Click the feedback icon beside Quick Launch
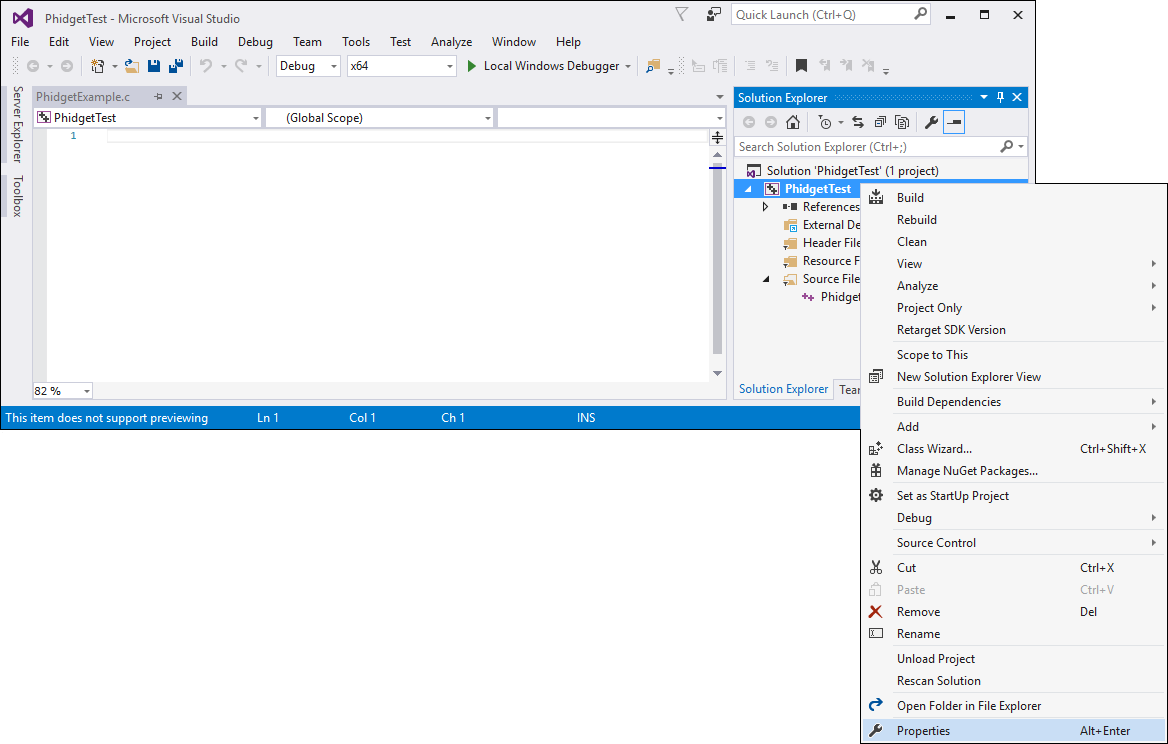 tap(714, 14)
